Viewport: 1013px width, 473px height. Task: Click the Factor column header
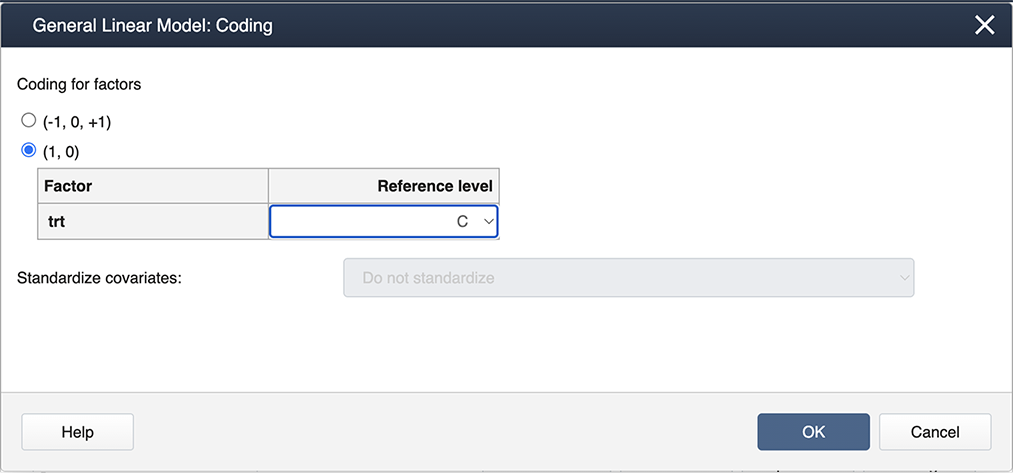point(69,186)
